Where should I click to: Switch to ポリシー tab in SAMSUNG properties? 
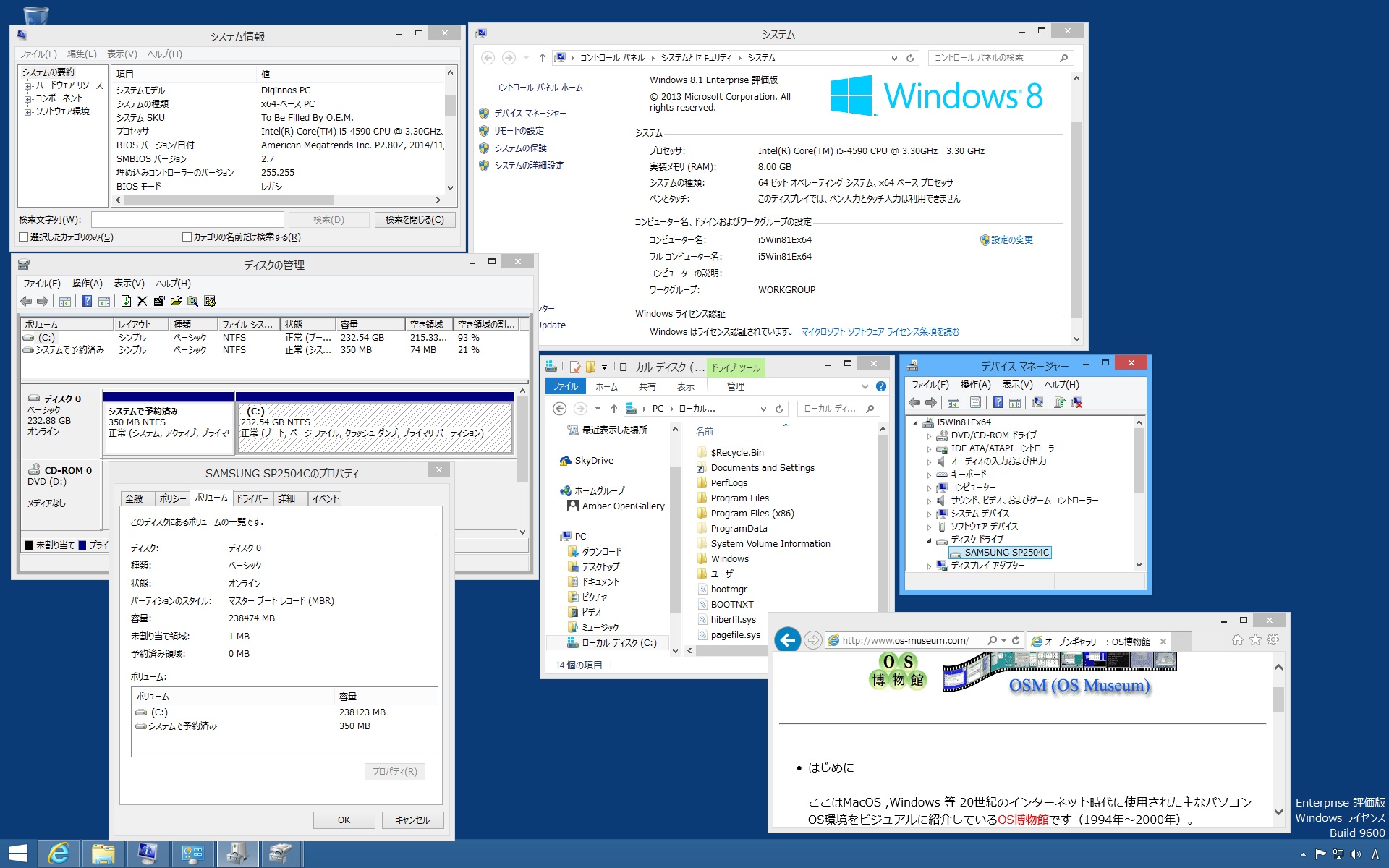click(x=173, y=498)
